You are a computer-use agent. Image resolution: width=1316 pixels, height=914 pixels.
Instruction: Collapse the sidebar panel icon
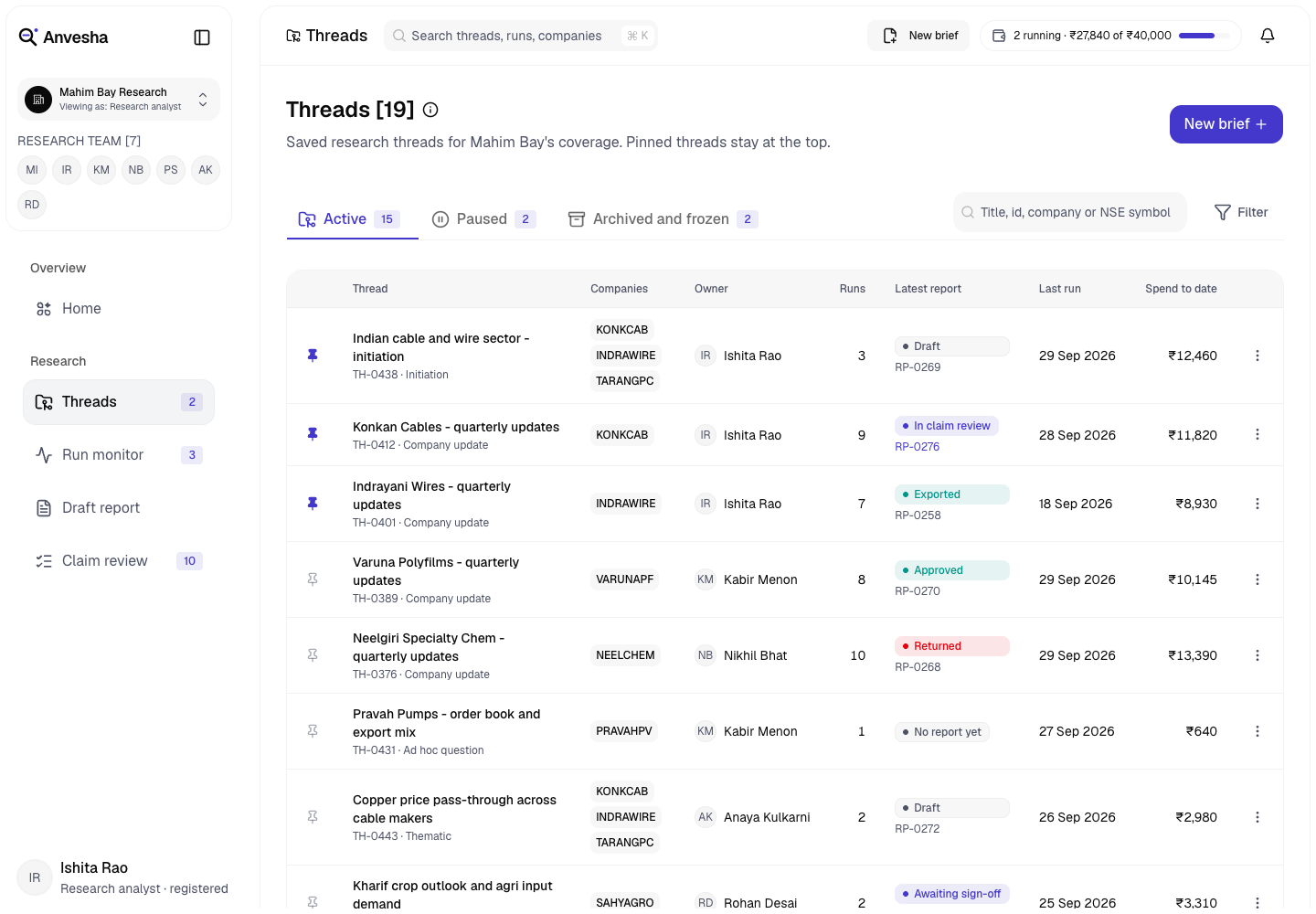[x=202, y=37]
